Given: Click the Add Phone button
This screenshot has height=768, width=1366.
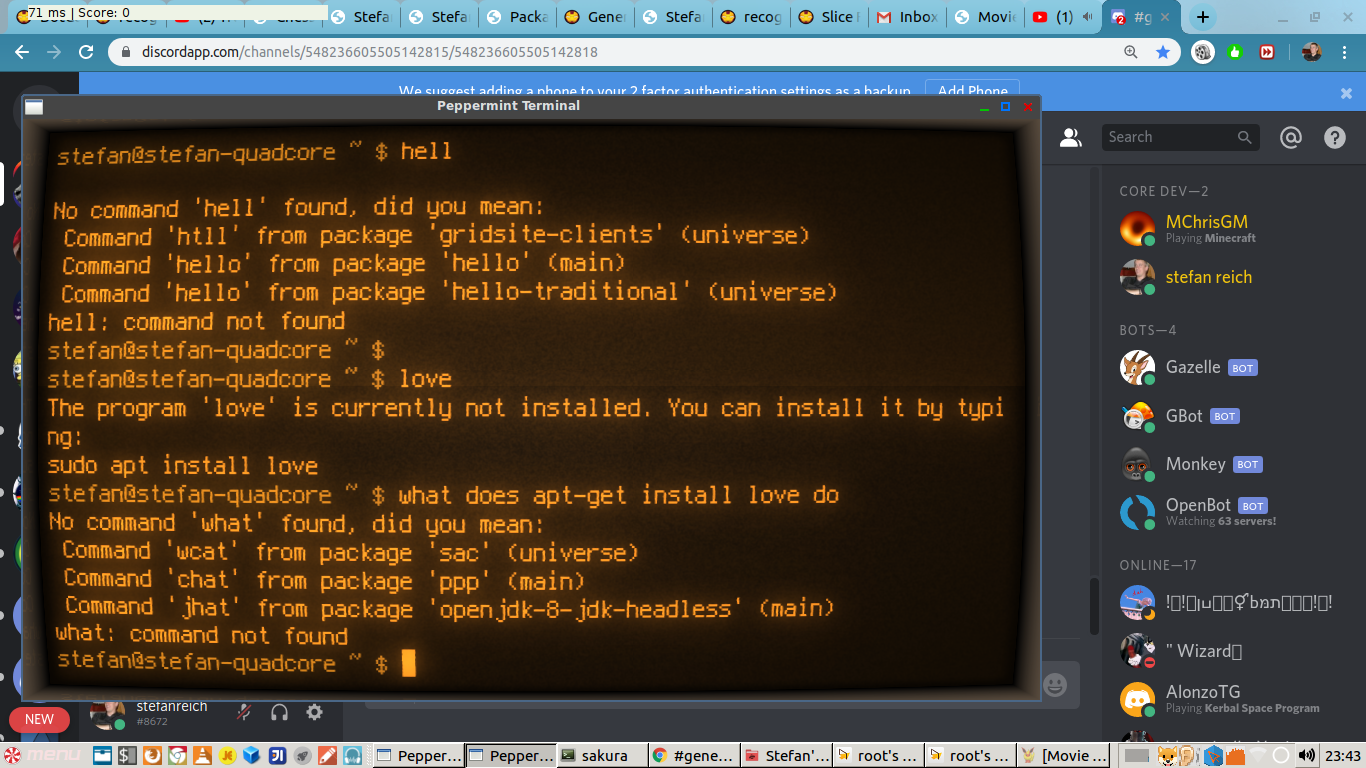Looking at the screenshot, I should click(972, 90).
